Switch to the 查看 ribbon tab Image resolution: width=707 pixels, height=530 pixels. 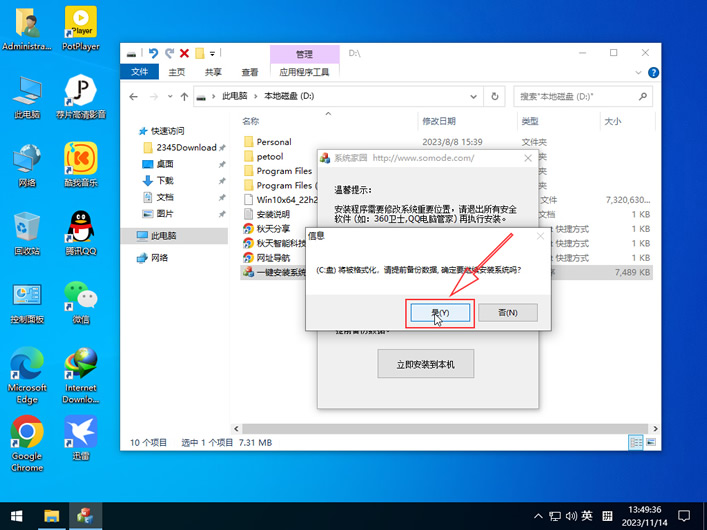(249, 72)
